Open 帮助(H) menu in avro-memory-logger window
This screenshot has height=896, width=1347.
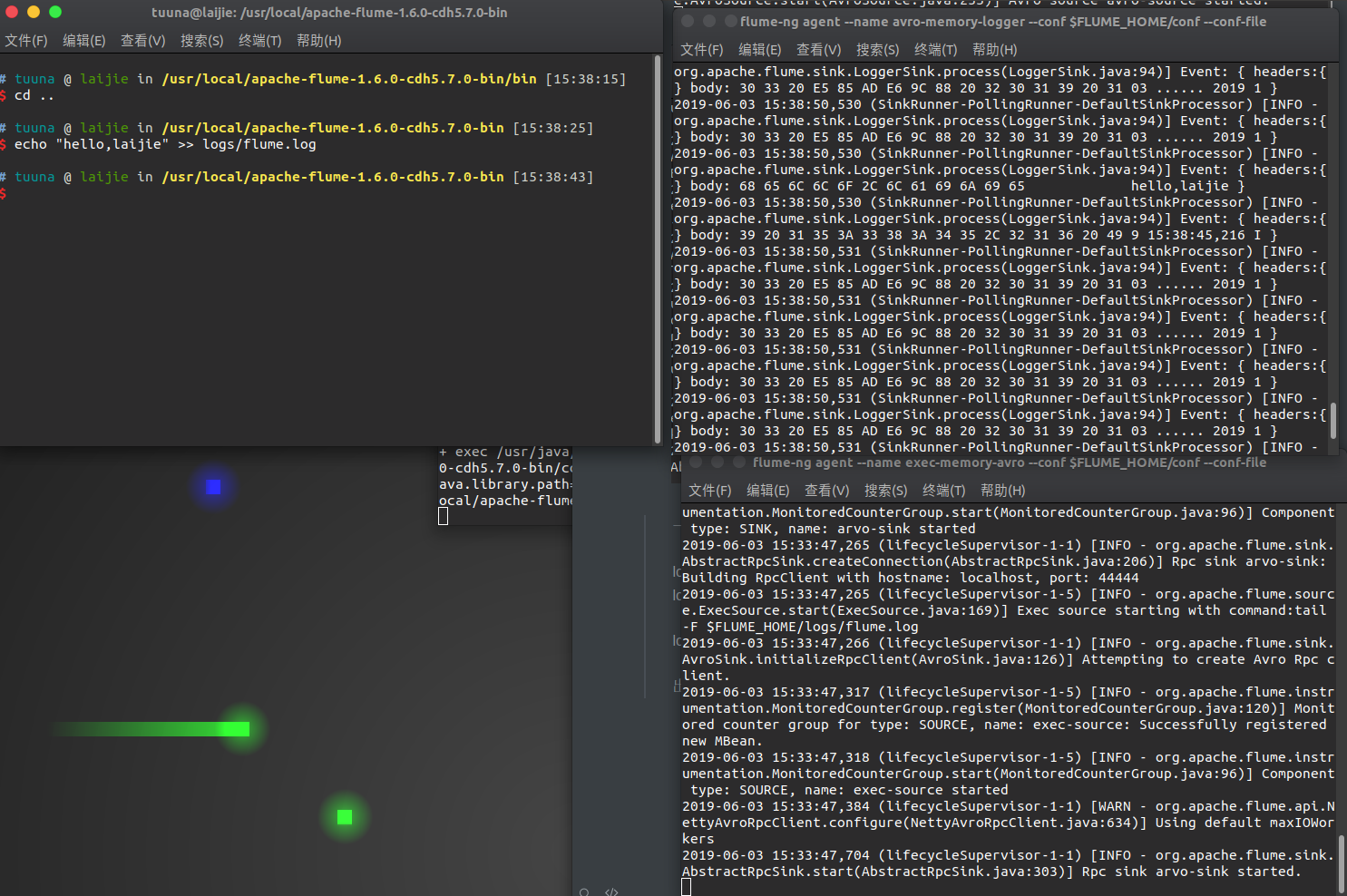point(994,50)
